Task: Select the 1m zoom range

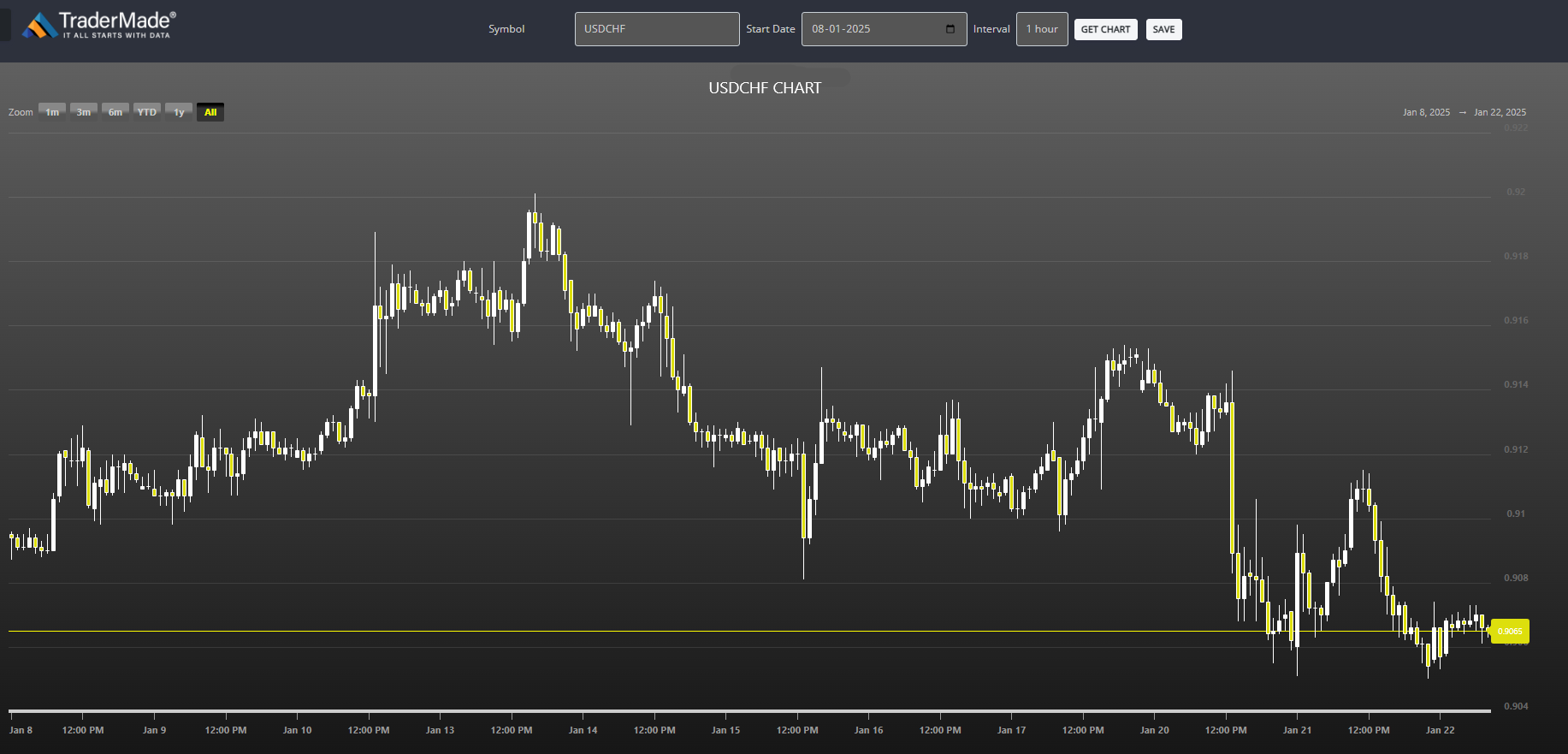Action: 52,112
